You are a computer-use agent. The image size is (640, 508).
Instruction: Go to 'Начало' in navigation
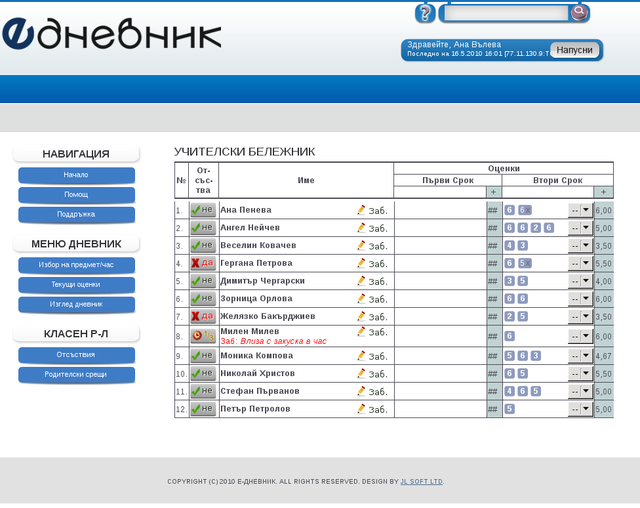pos(76,175)
